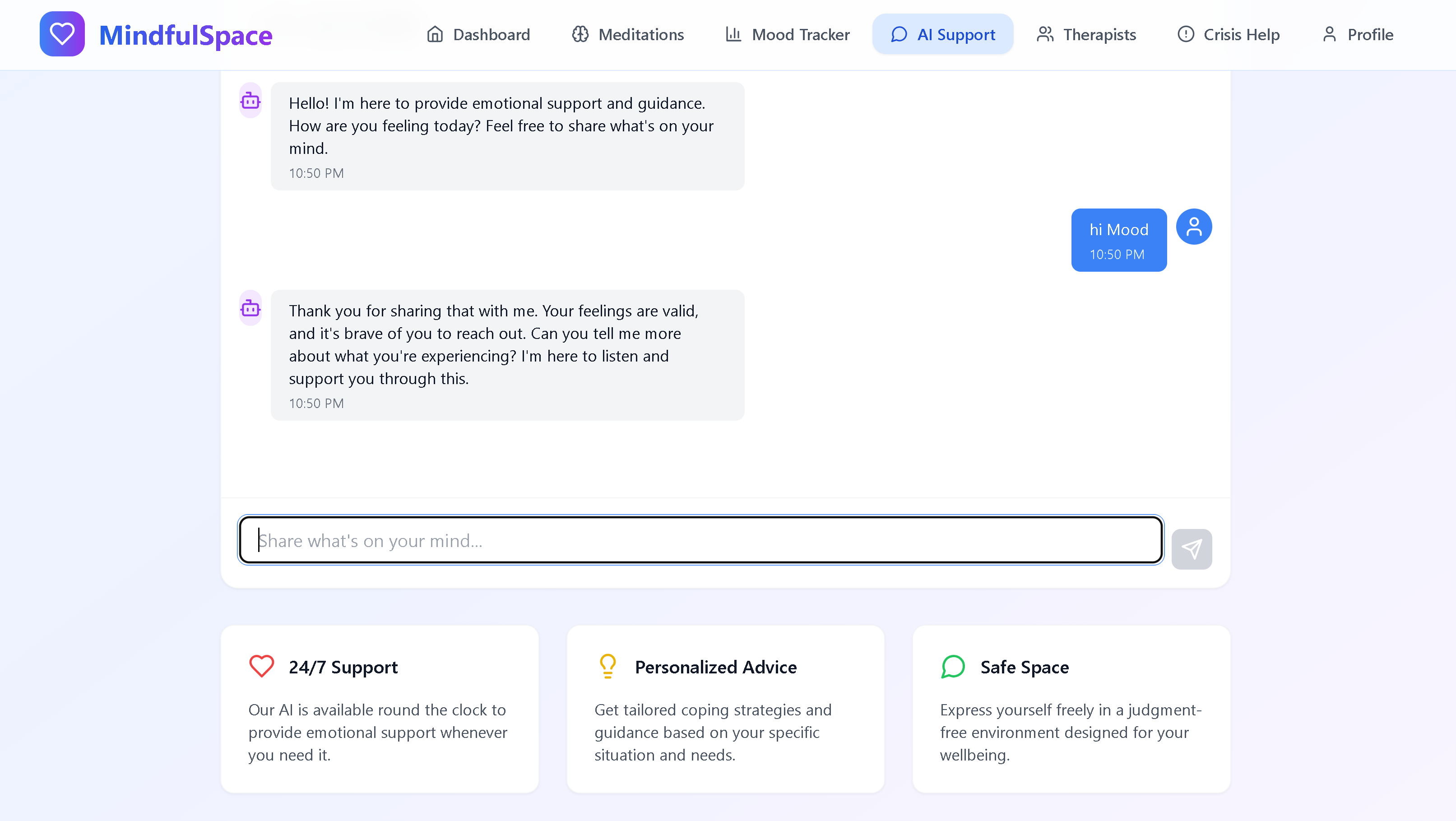Focus the 'Share what's on your mind' input
Screen dimensions: 1456x821
coord(700,540)
